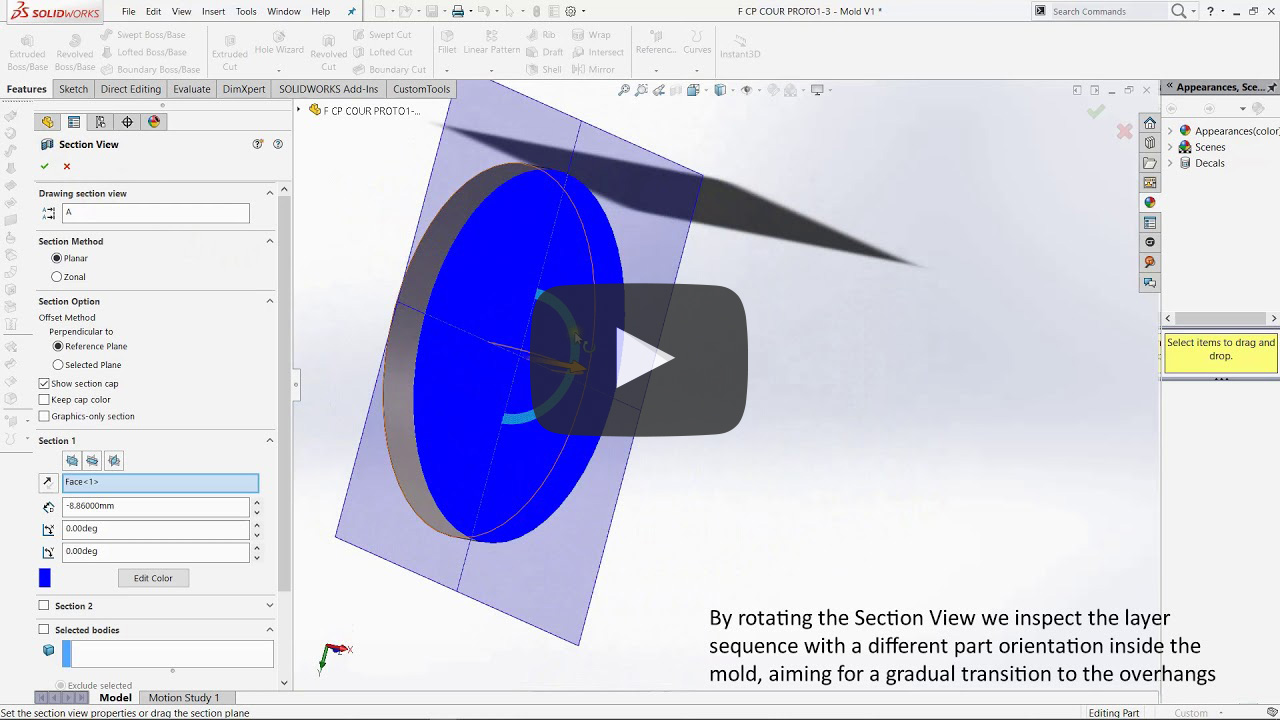Viewport: 1280px width, 720px height.
Task: Collapse the Drawing section view group
Action: pyautogui.click(x=270, y=193)
